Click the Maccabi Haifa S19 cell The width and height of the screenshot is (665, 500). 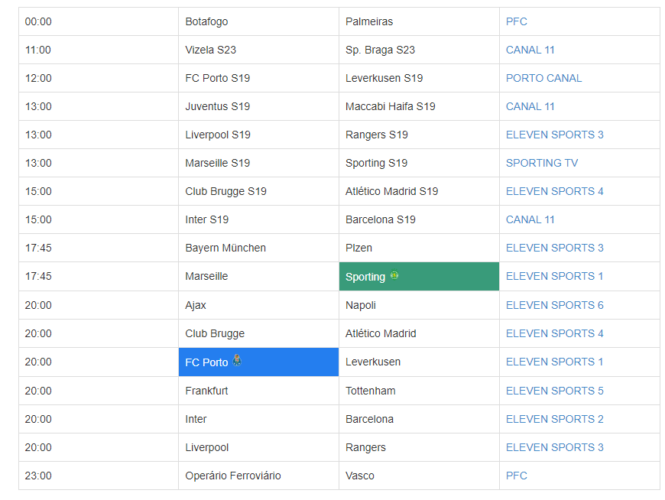click(419, 106)
